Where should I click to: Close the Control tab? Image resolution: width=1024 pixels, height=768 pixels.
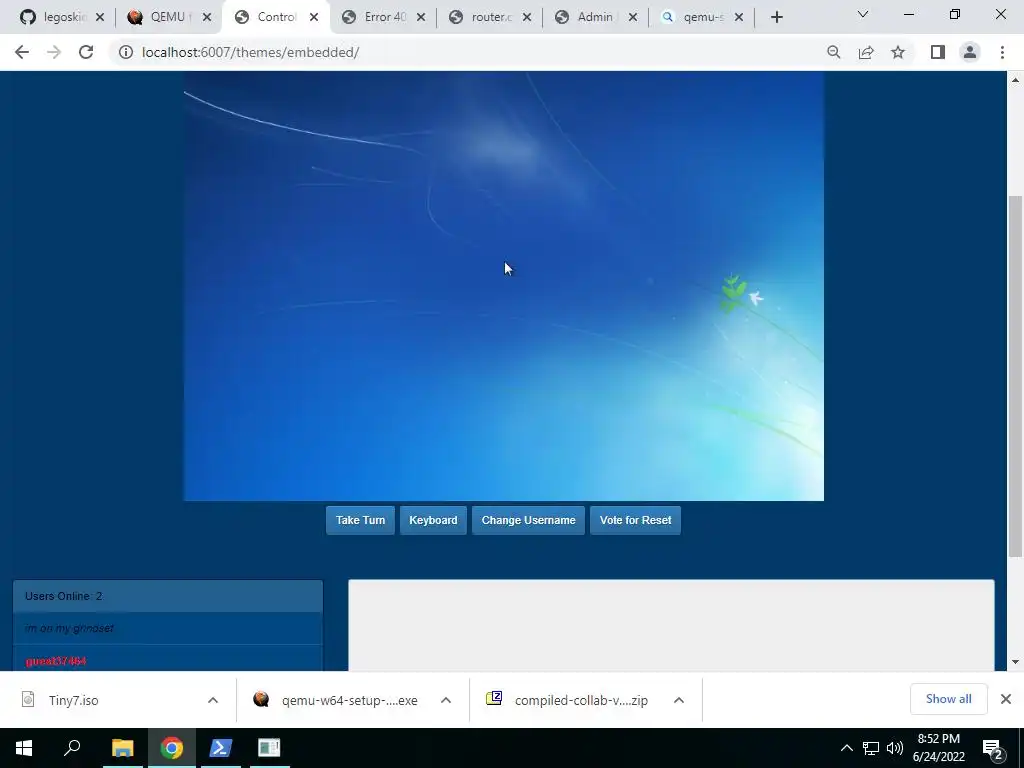click(314, 17)
